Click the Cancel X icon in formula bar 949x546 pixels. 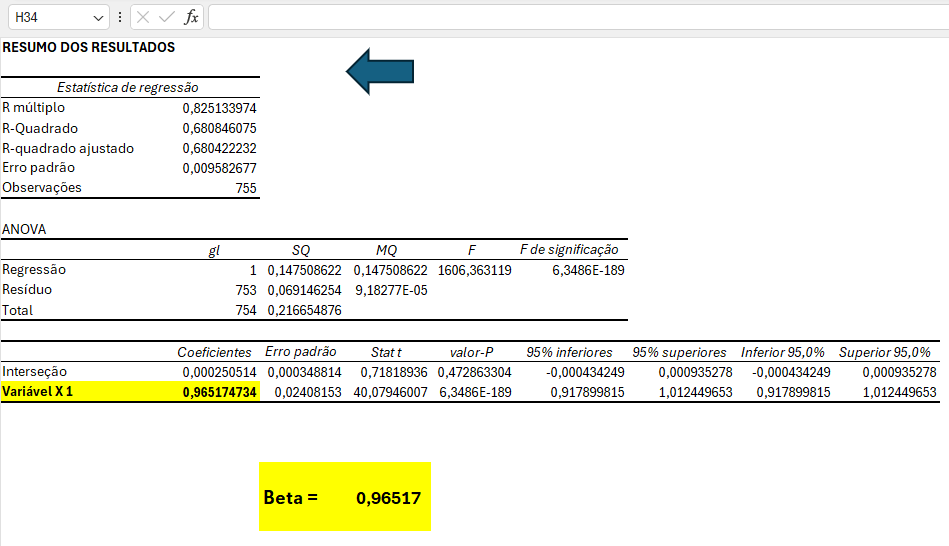(143, 18)
